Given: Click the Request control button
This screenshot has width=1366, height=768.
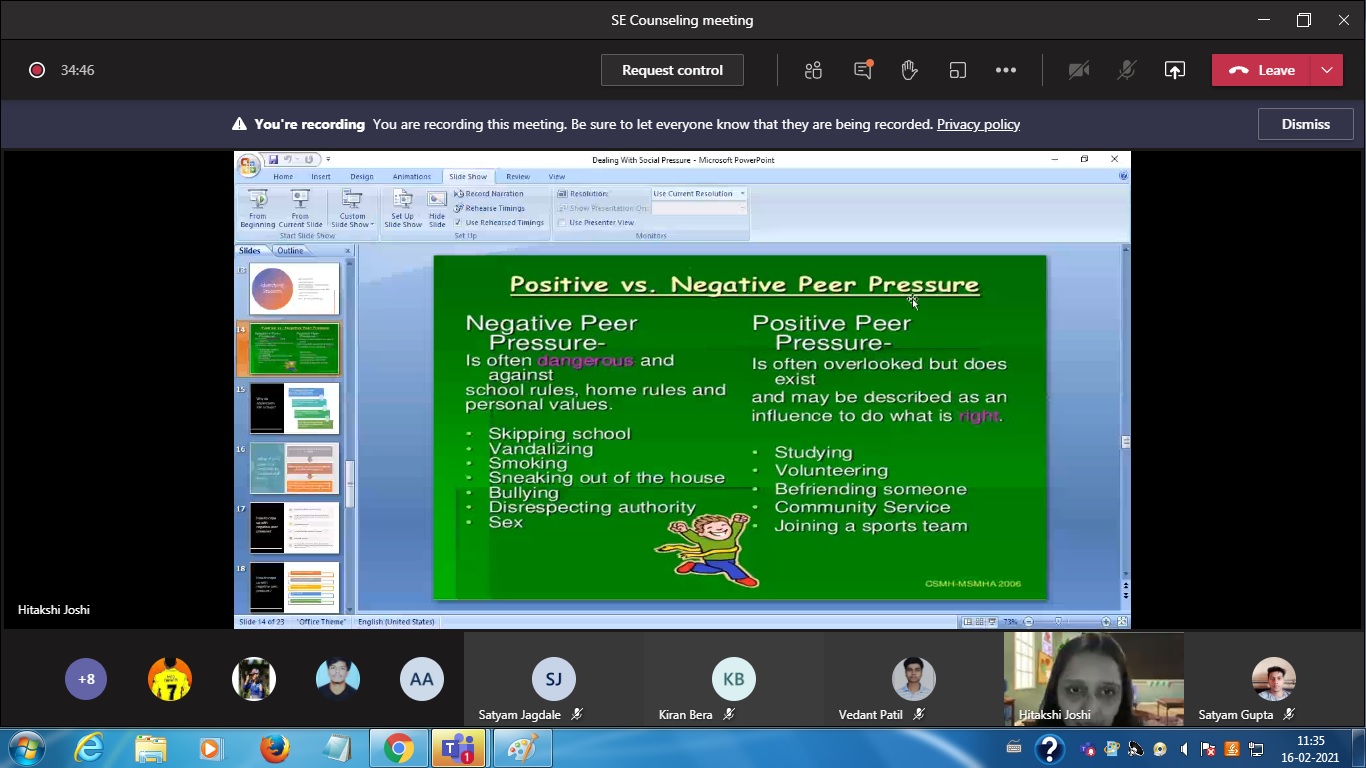Looking at the screenshot, I should click(672, 70).
